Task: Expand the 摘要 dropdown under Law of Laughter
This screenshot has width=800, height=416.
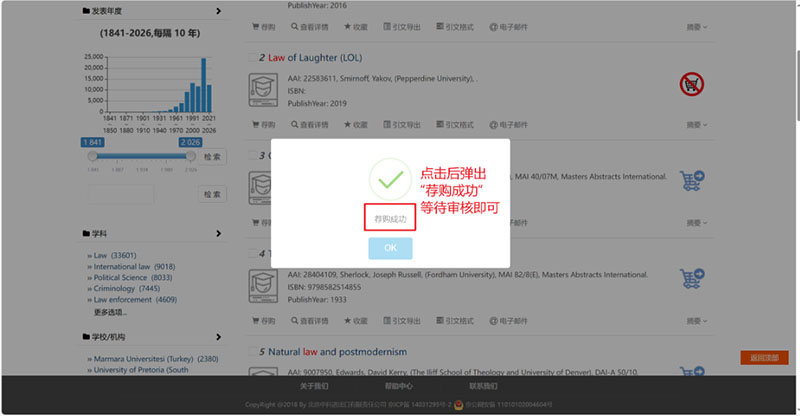Action: (696, 125)
